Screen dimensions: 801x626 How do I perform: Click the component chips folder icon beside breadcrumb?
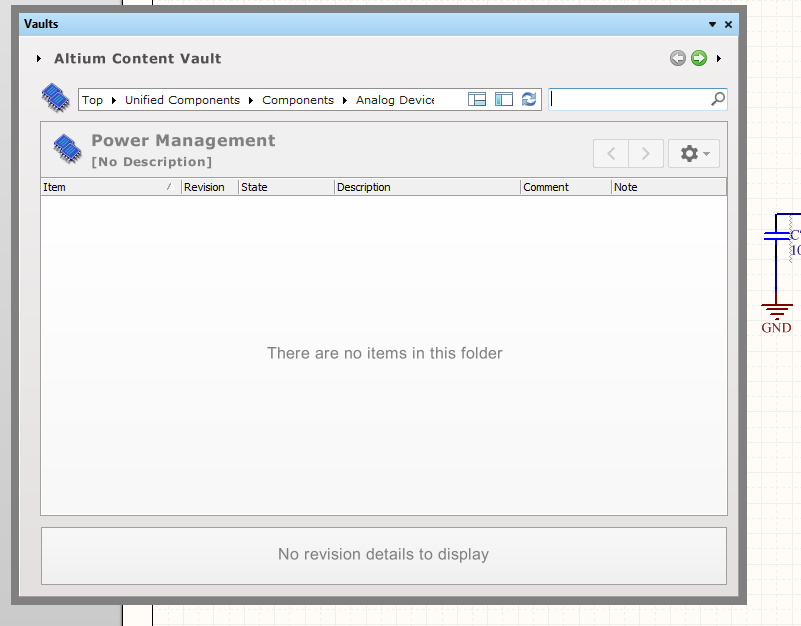(56, 98)
